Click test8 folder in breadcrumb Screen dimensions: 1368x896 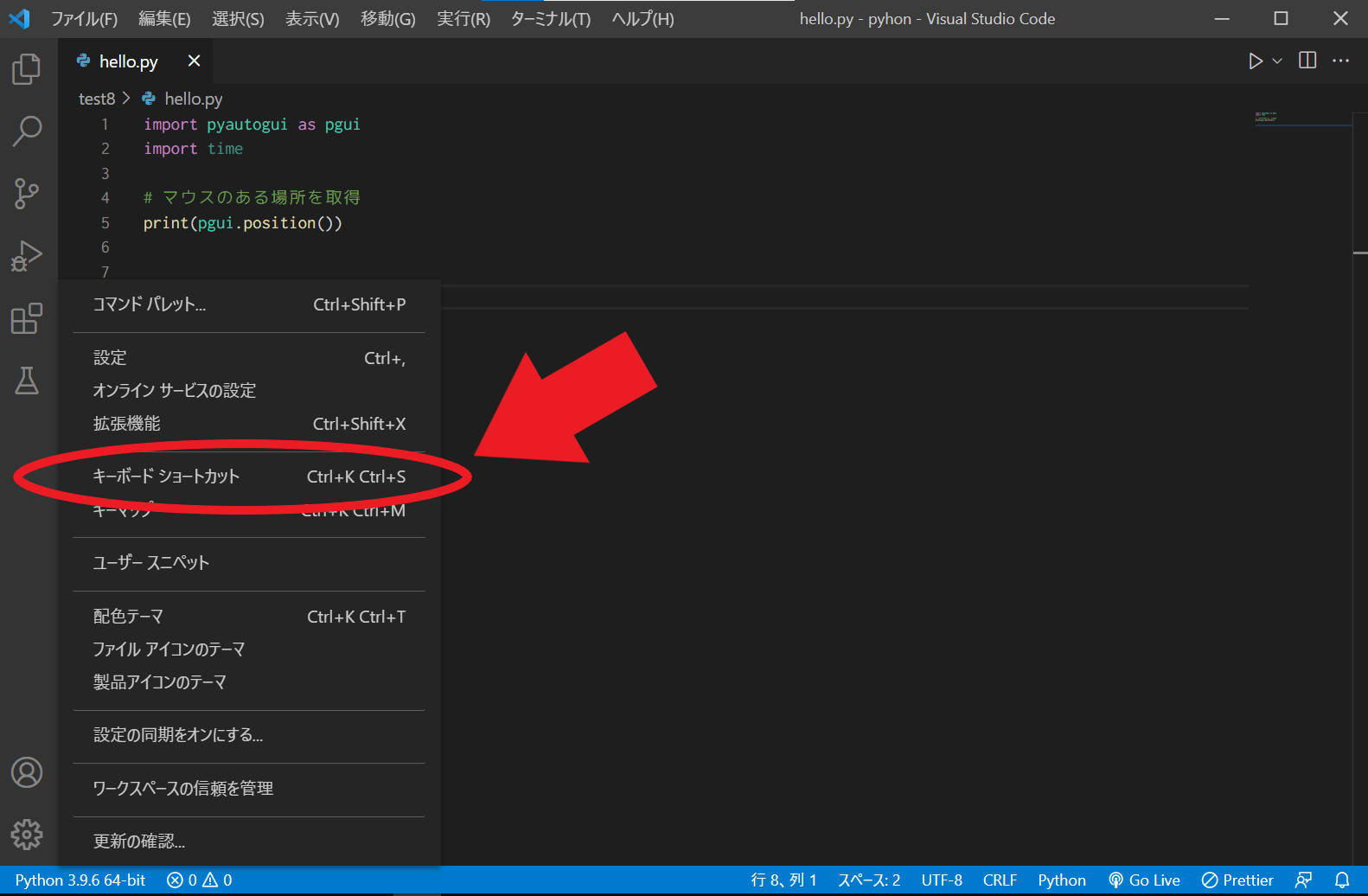click(96, 99)
